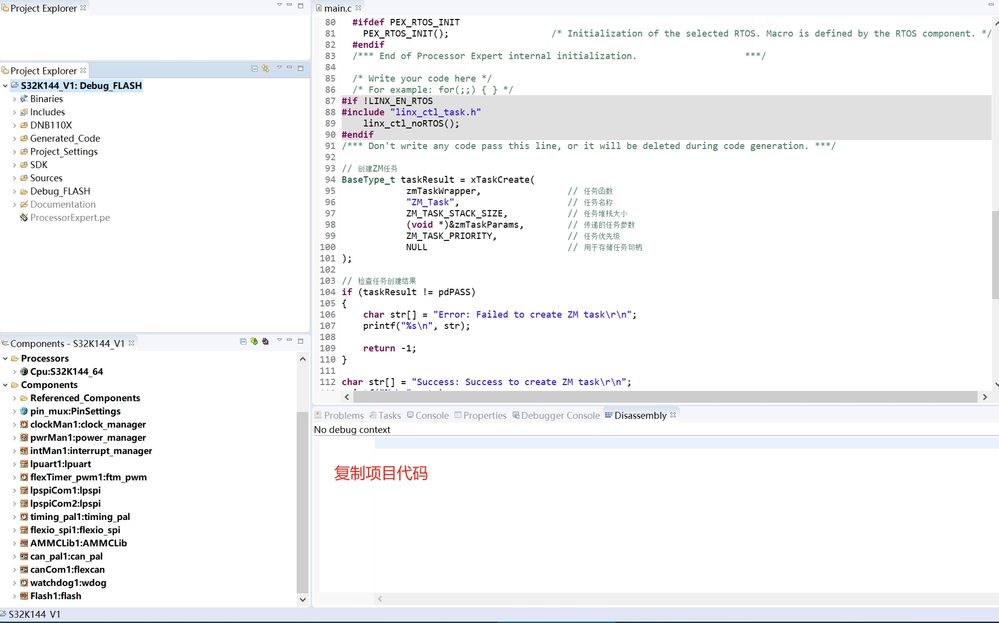Image resolution: width=999 pixels, height=623 pixels.
Task: Click the AMMCLib1:AMMCLib component icon
Action: point(24,543)
